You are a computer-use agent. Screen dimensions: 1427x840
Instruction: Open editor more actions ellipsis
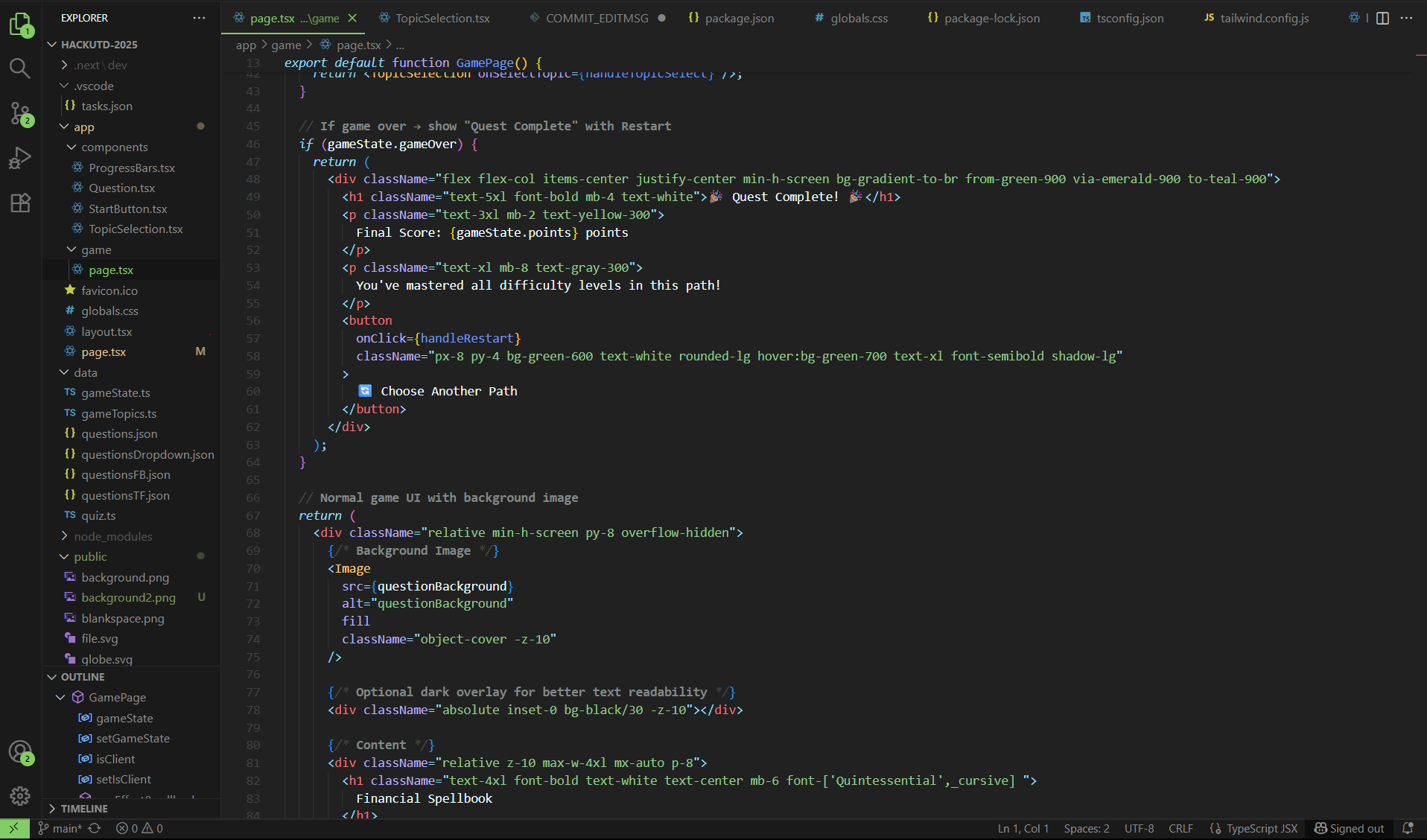click(1406, 18)
